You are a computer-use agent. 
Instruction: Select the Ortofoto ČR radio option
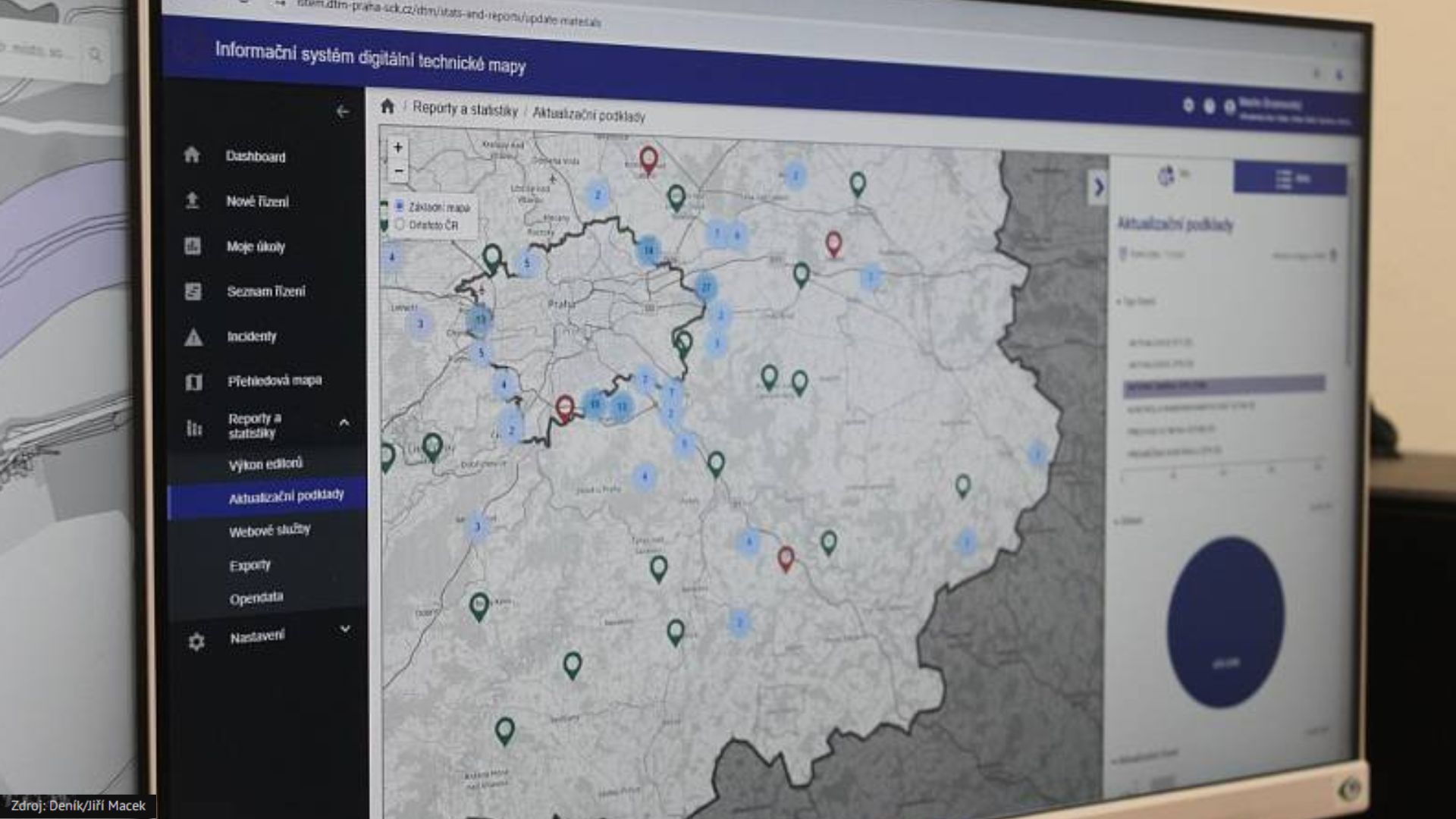coord(400,224)
